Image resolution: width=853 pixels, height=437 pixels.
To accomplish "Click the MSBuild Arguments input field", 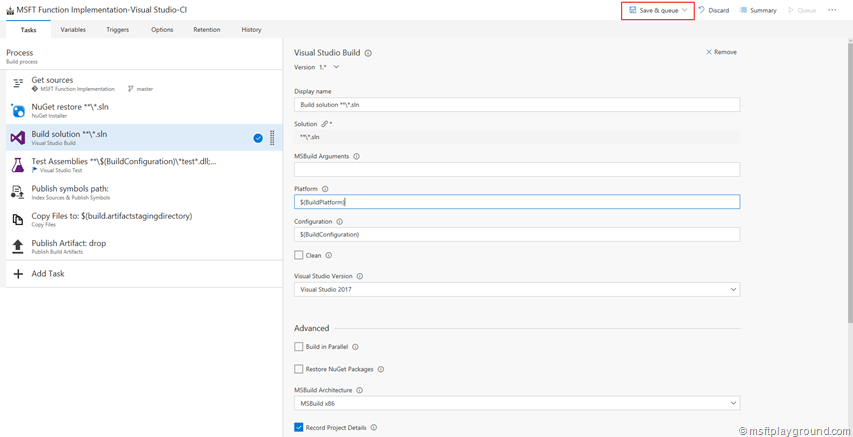I will 517,169.
